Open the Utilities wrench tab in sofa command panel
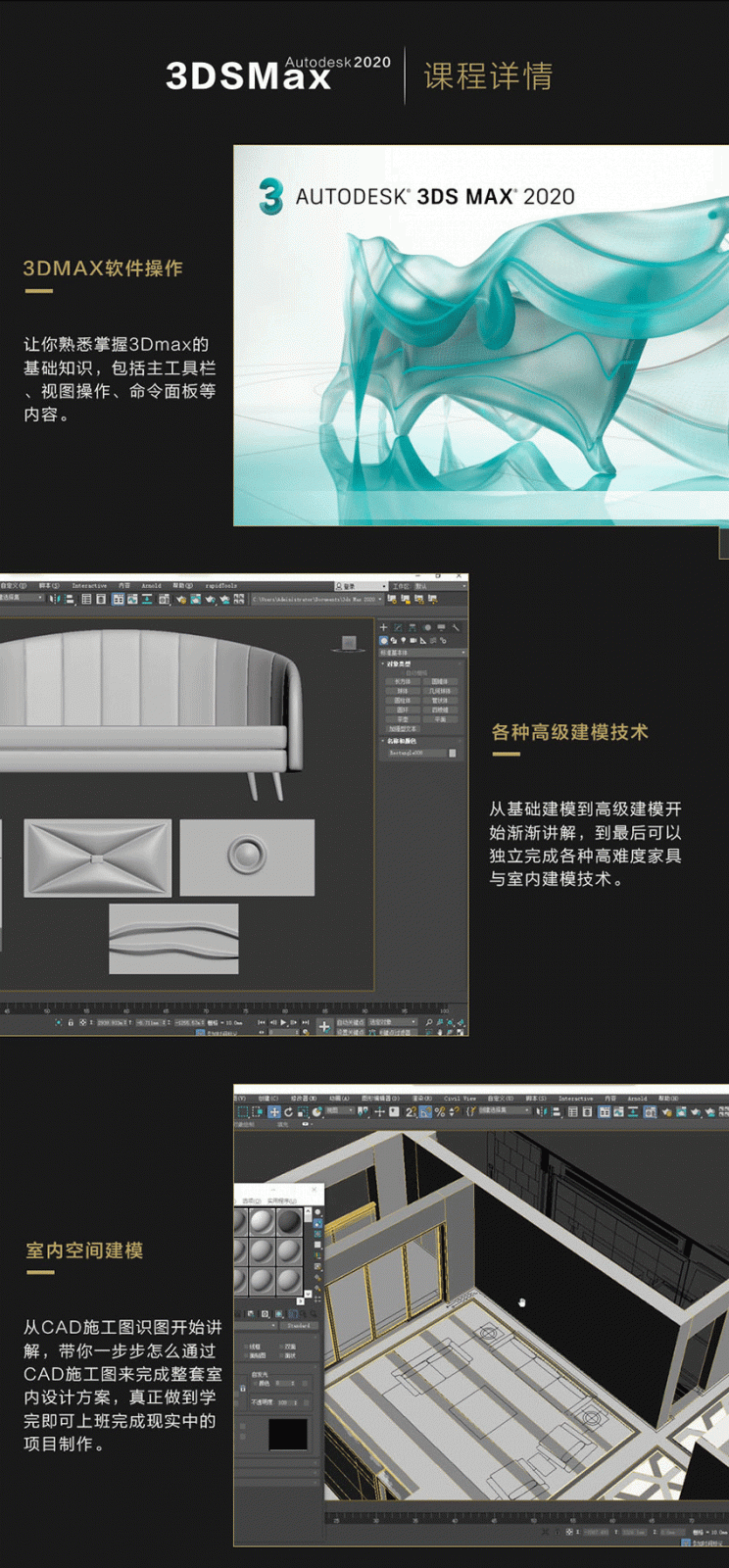Image resolution: width=729 pixels, height=1568 pixels. 456,627
